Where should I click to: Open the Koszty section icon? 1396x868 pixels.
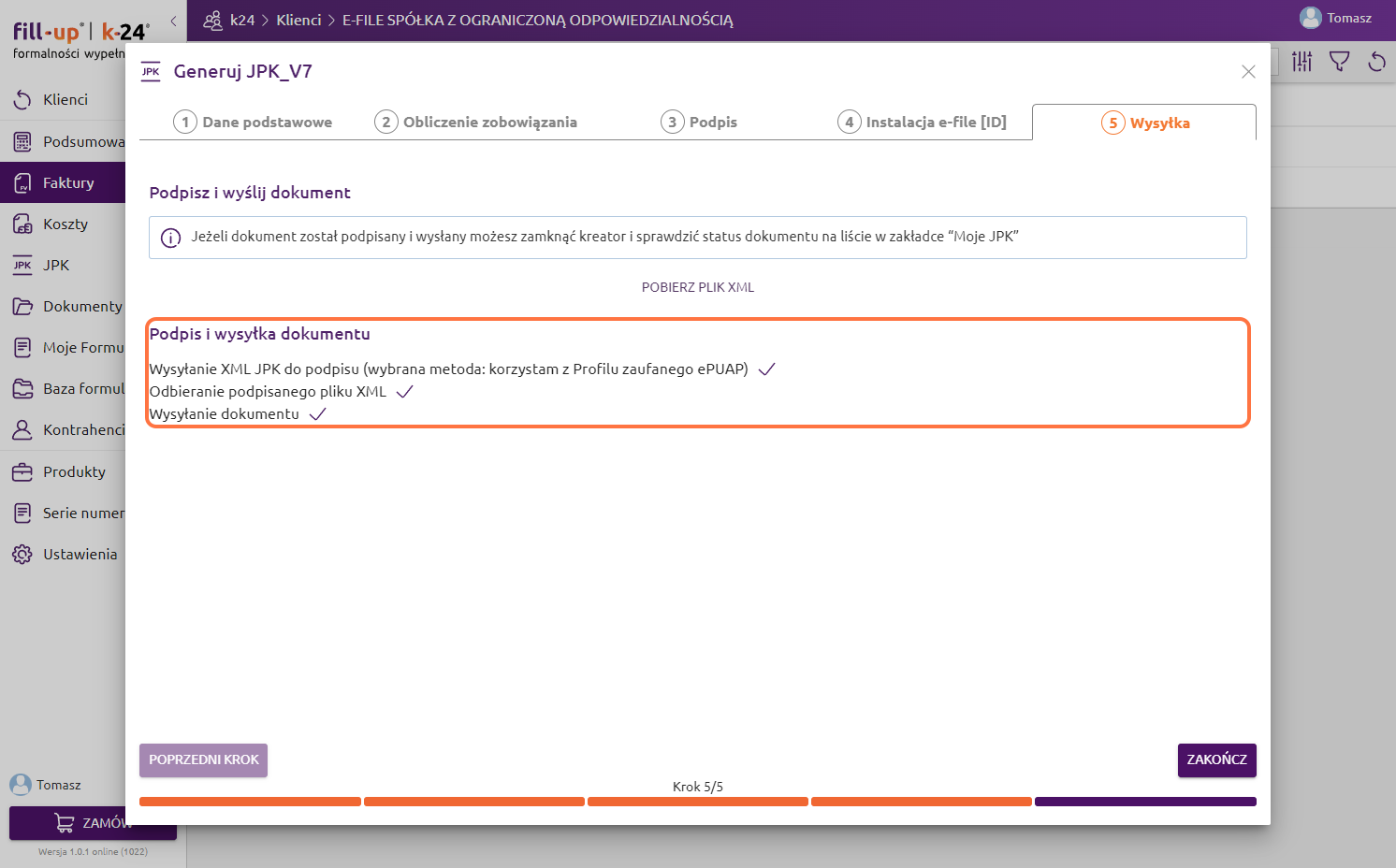(x=22, y=224)
